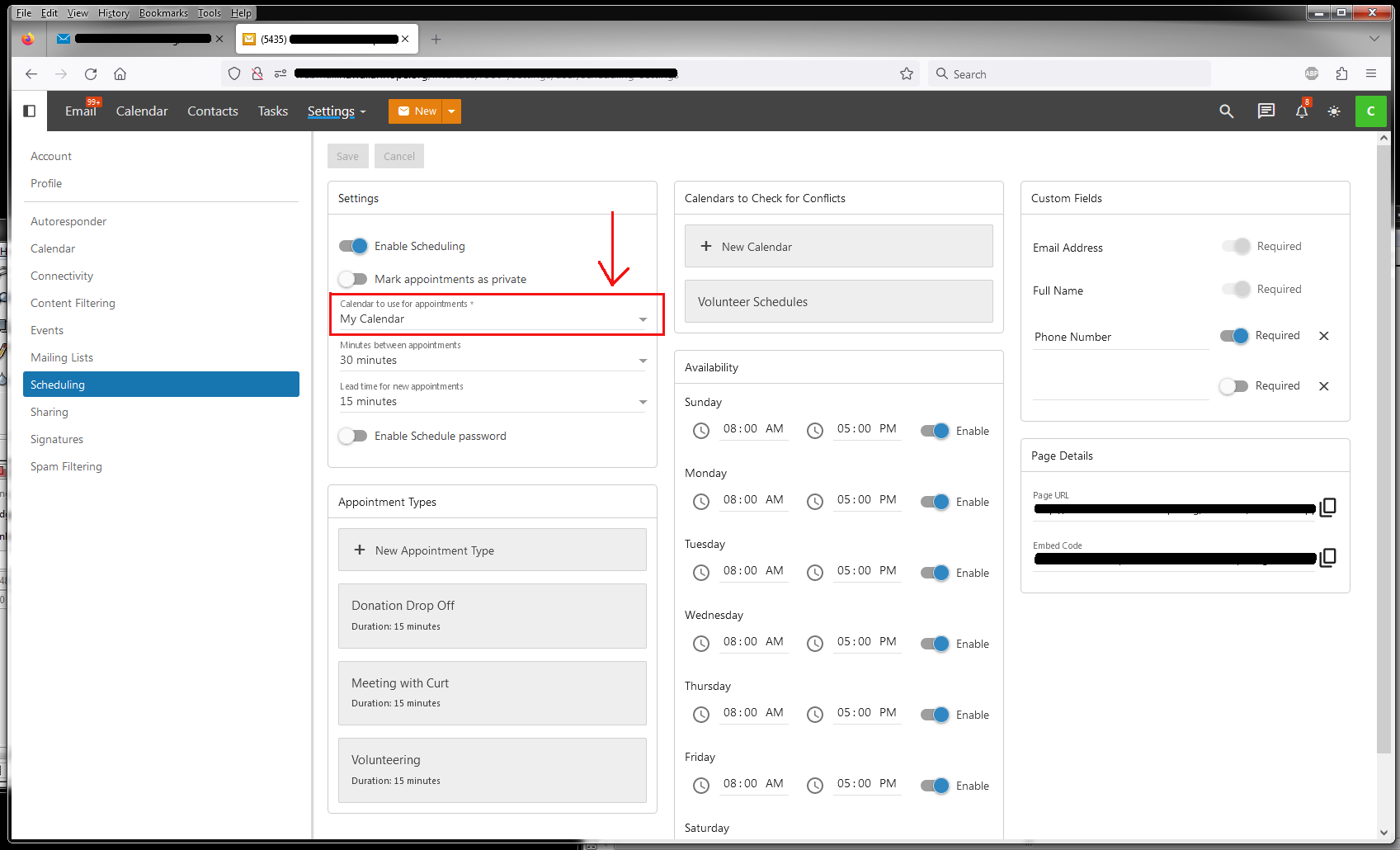Copy the Embed Code with copy icon
Image resolution: width=1400 pixels, height=850 pixels.
[x=1327, y=558]
